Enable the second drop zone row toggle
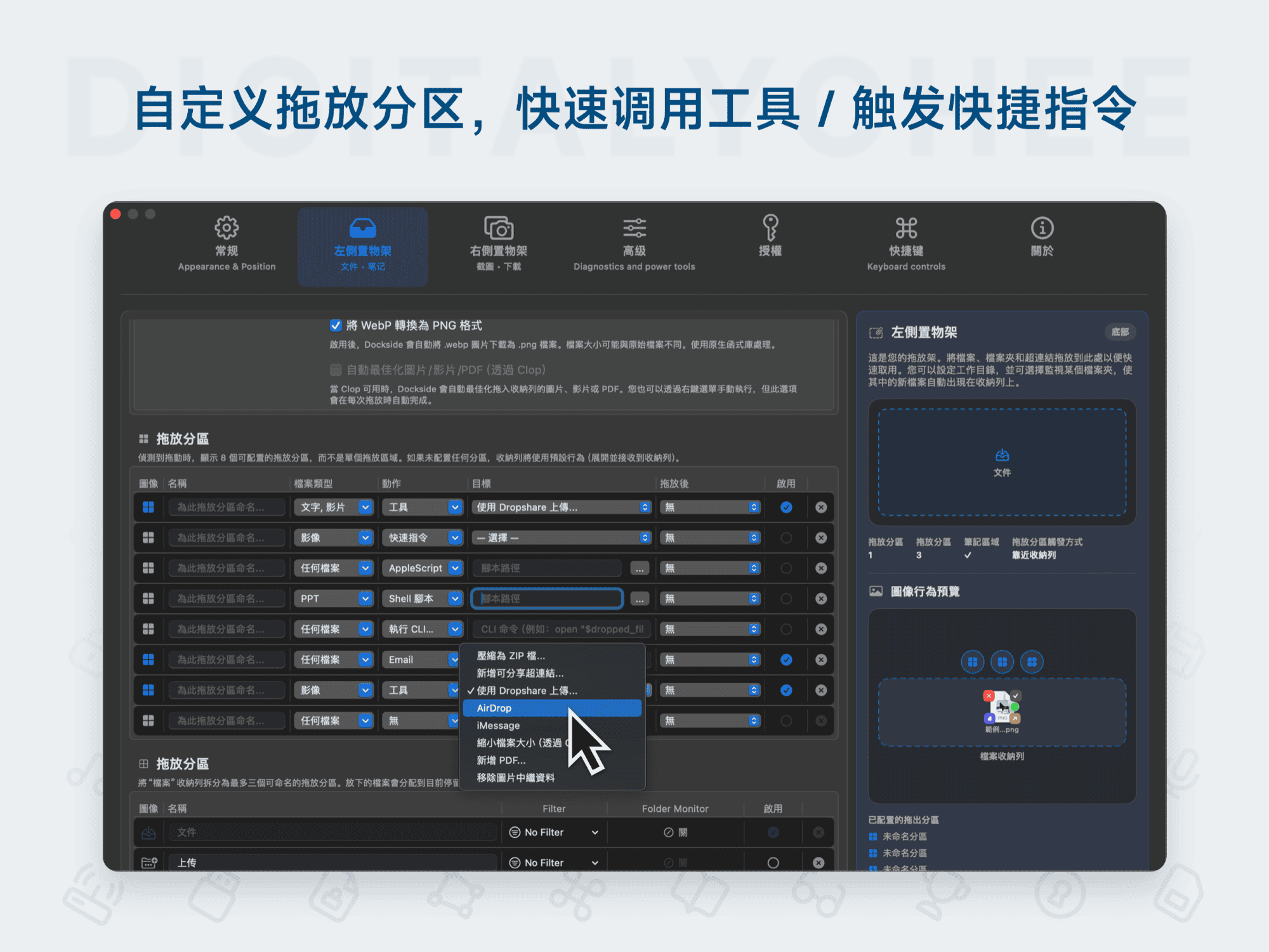This screenshot has width=1269, height=952. (x=786, y=537)
